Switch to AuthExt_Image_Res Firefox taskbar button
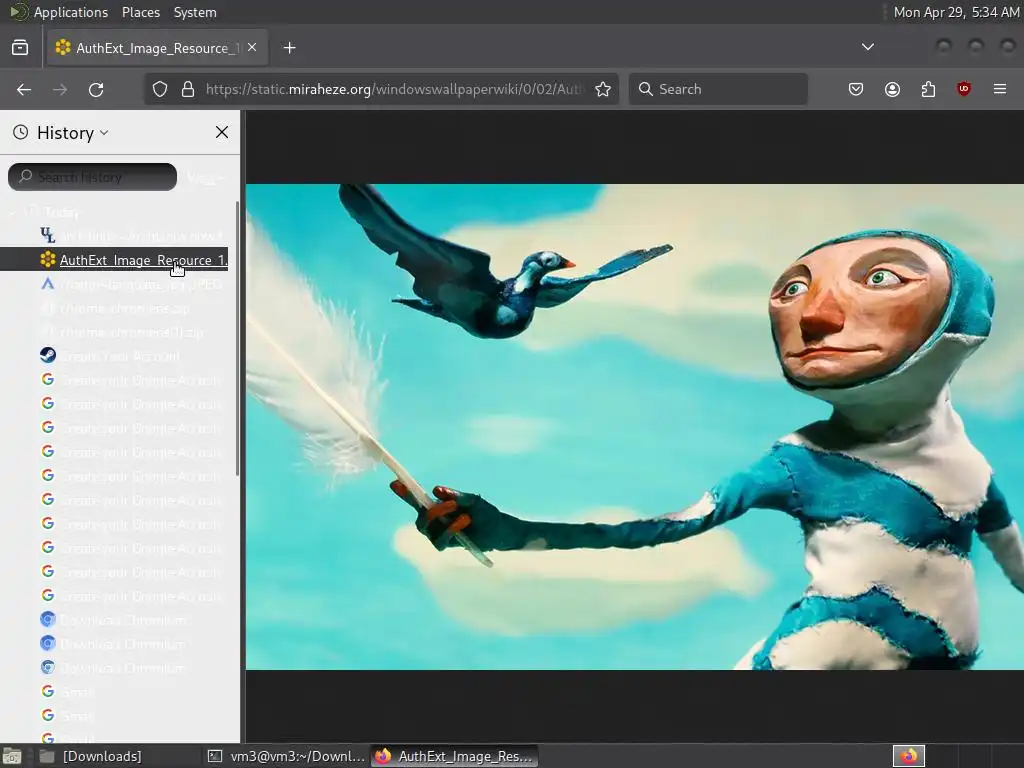1024x768 pixels. 455,756
